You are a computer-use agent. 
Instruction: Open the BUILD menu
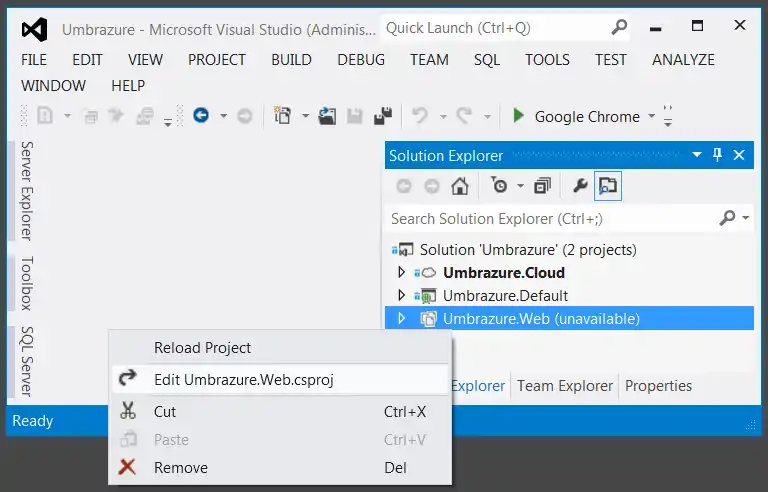point(291,60)
